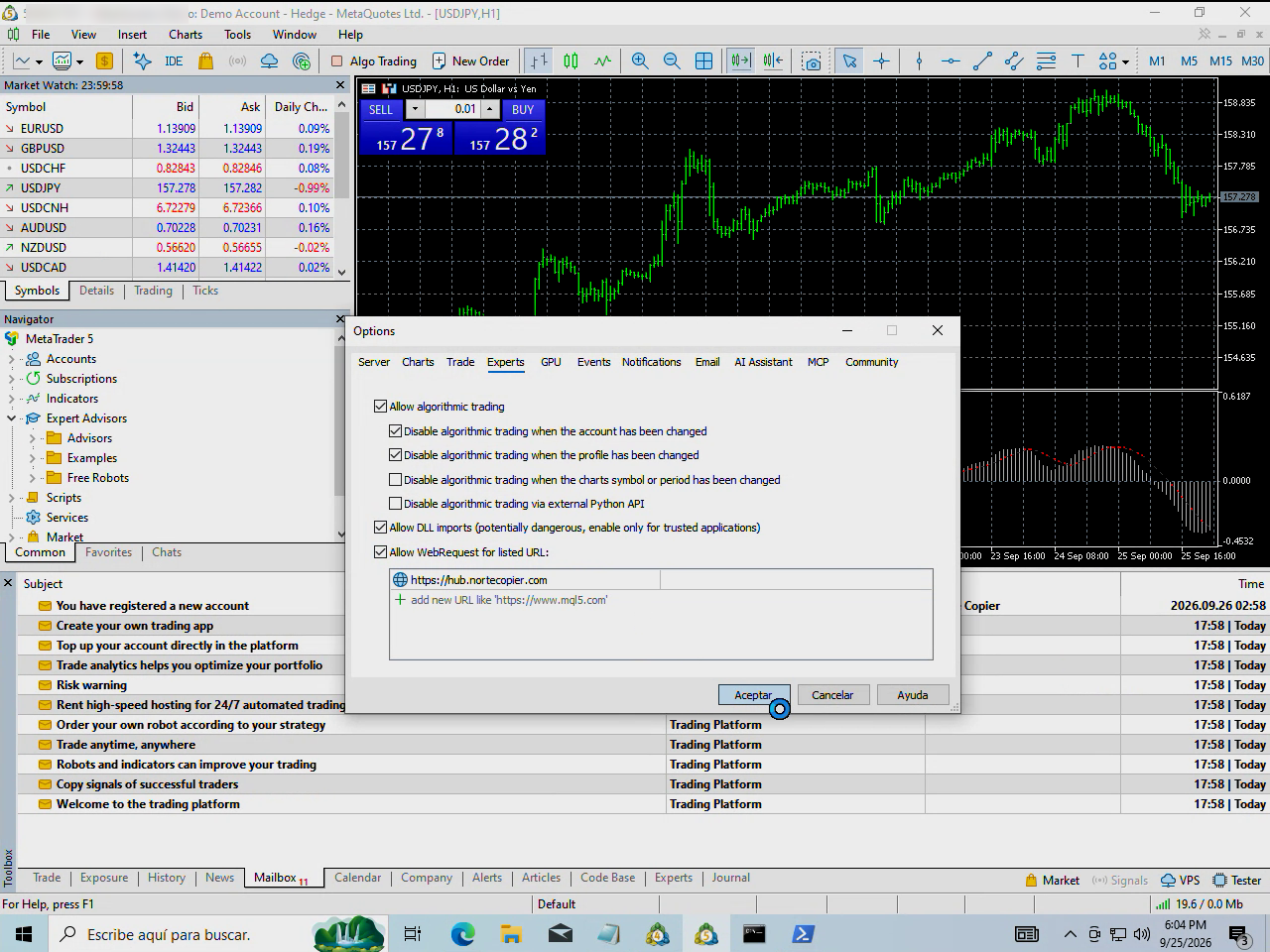The width and height of the screenshot is (1270, 952).
Task: Zoom out of the chart
Action: 672,60
